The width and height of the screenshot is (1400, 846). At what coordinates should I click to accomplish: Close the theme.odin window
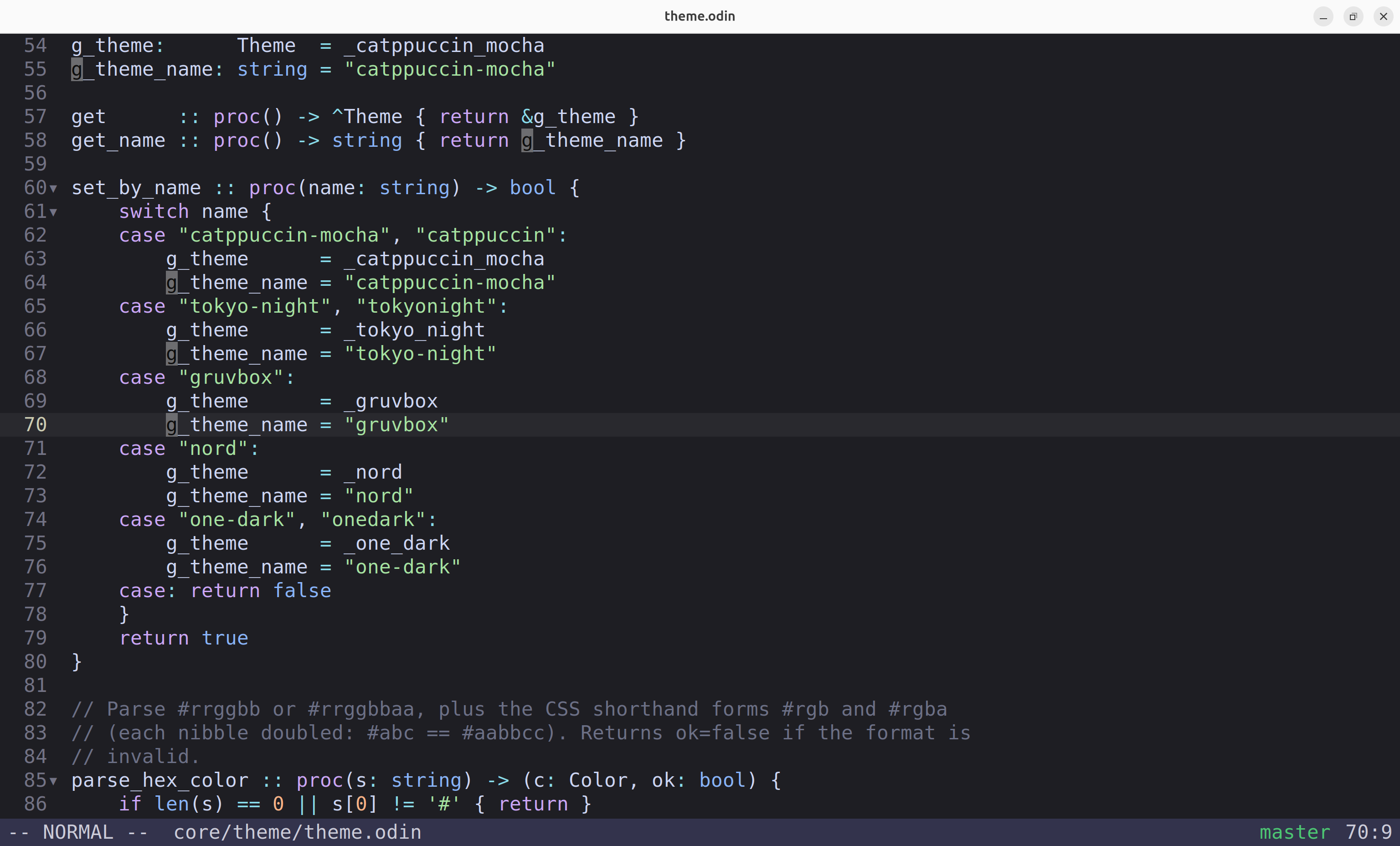tap(1384, 16)
